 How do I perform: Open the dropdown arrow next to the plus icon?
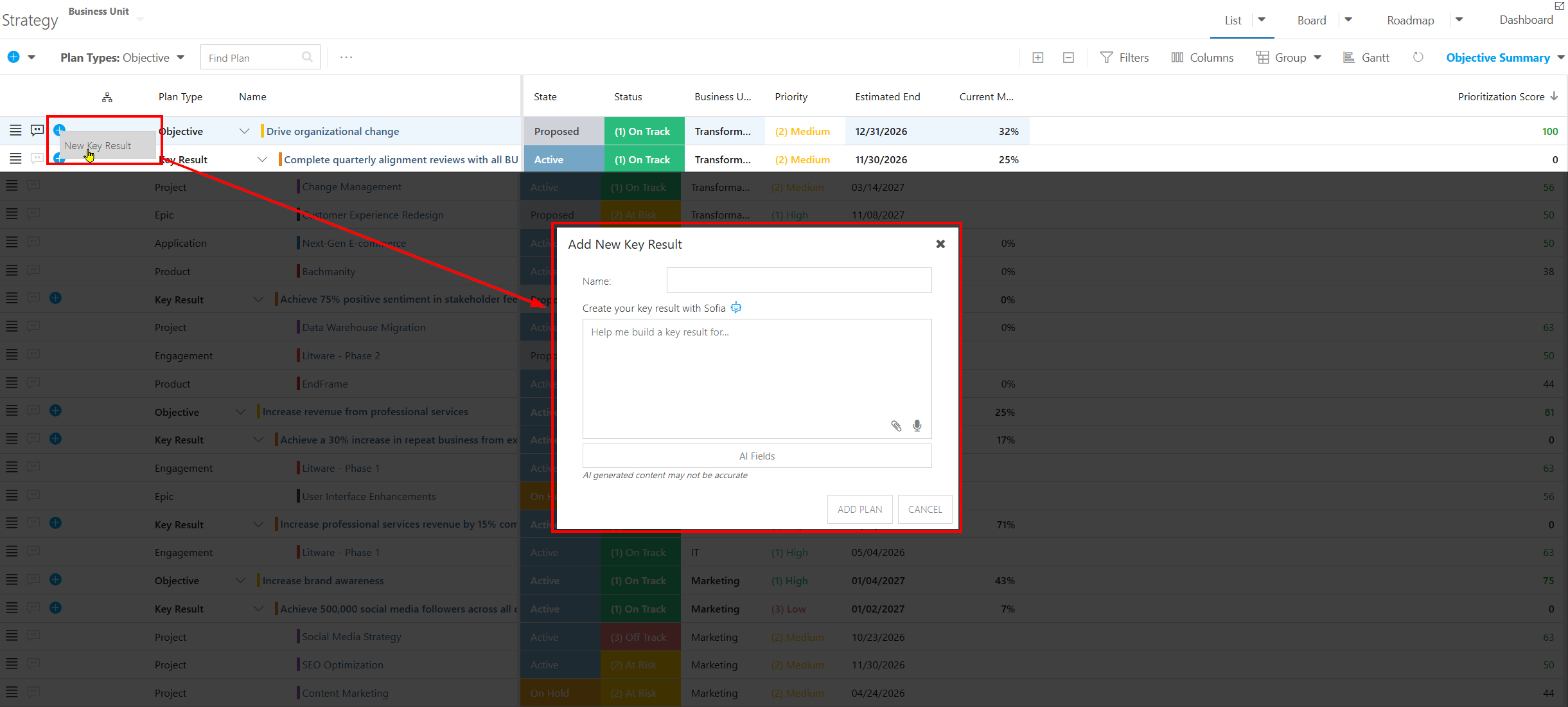click(x=31, y=58)
